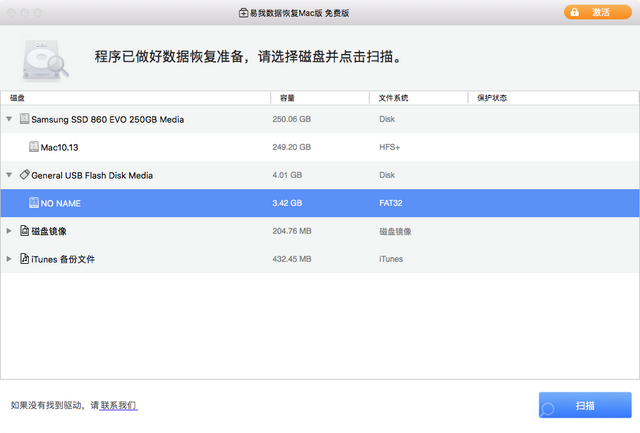Click the 激活 activate button

pyautogui.click(x=598, y=12)
